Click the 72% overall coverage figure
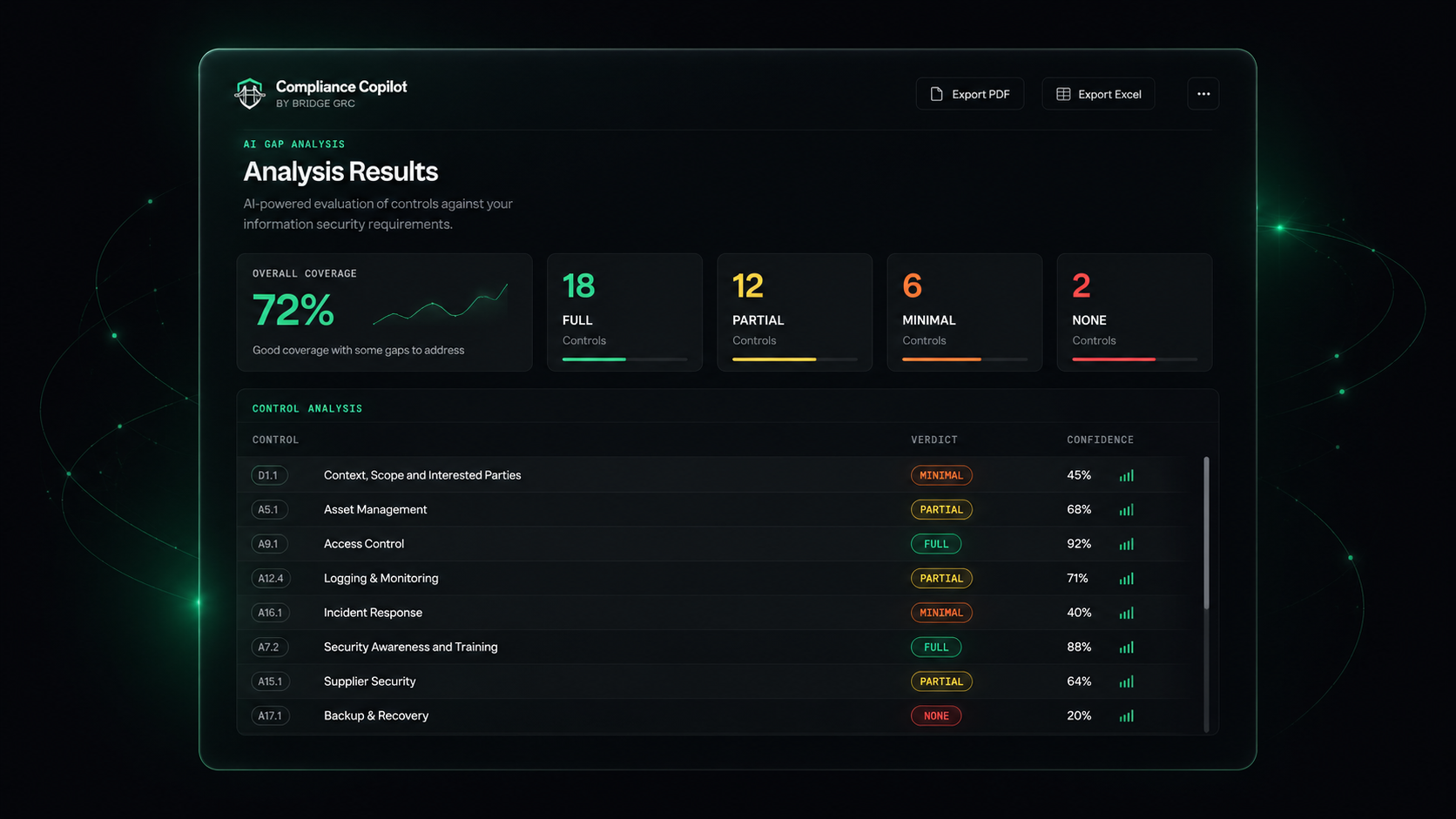1456x819 pixels. pyautogui.click(x=293, y=310)
